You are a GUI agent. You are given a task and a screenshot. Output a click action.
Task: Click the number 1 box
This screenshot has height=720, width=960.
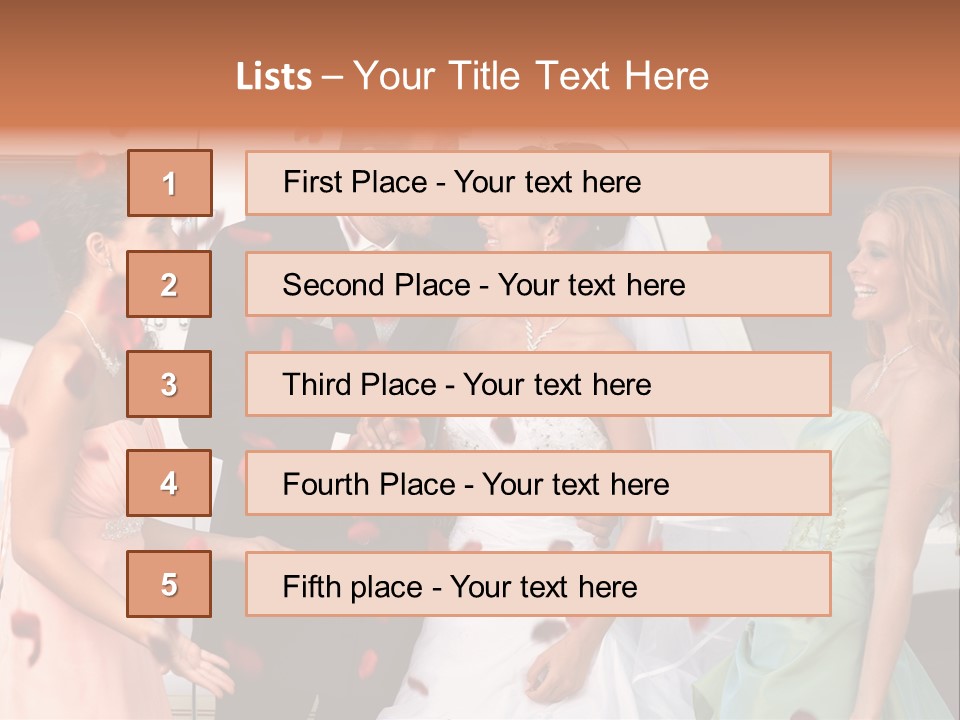(169, 183)
